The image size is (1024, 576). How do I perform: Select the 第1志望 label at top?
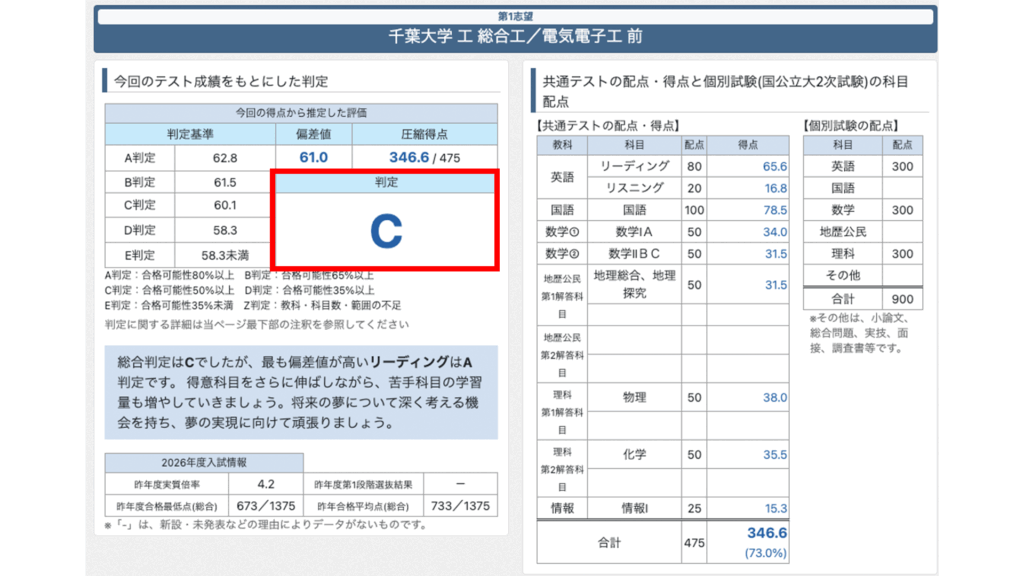(x=515, y=16)
